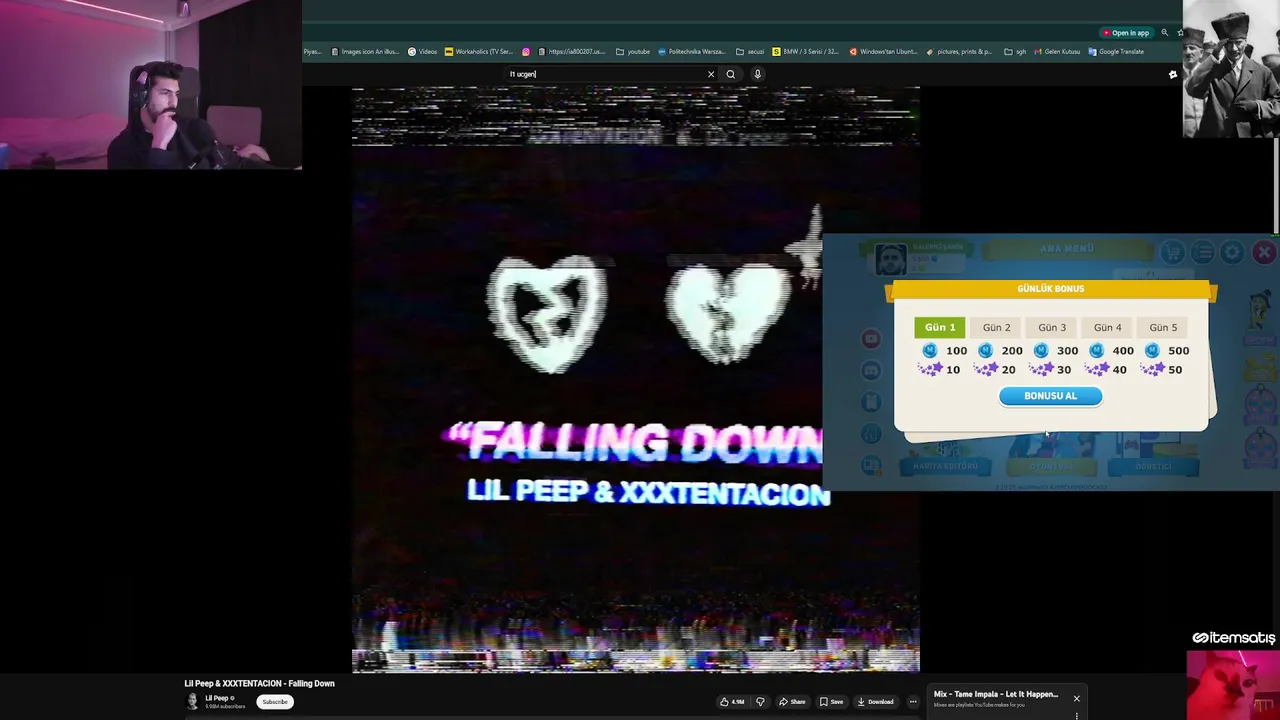The height and width of the screenshot is (720, 1280).
Task: Open the Lil Peep channel avatar
Action: click(x=192, y=701)
